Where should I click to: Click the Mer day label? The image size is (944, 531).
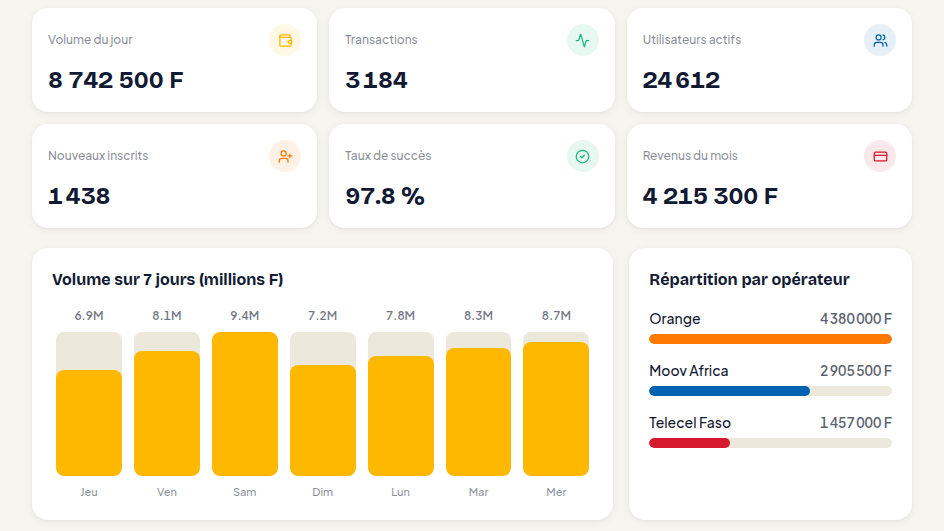click(556, 492)
